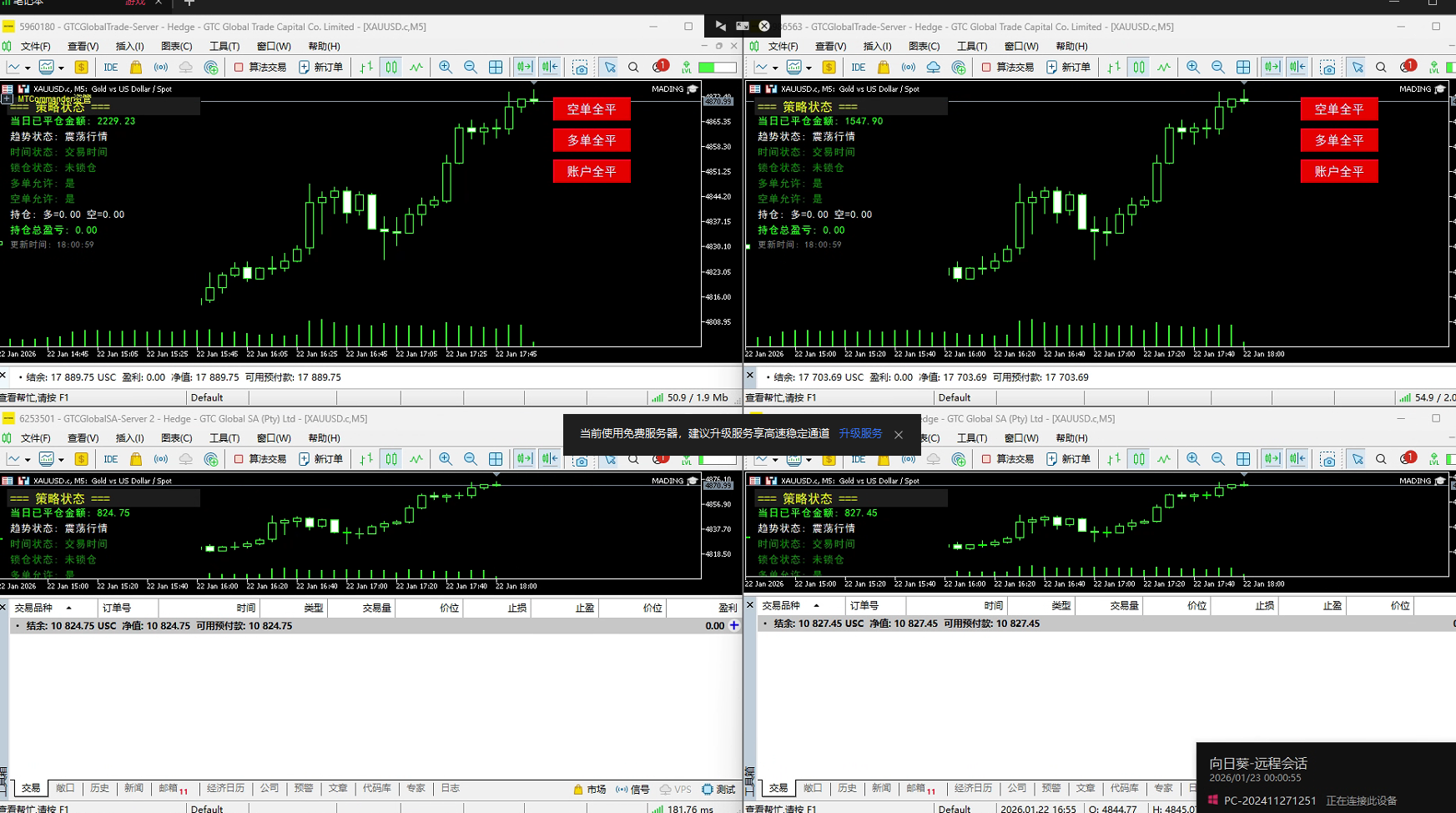The width and height of the screenshot is (1456, 813).
Task: Switch to 历史 tab in bottom-left toolbox
Action: tap(100, 788)
